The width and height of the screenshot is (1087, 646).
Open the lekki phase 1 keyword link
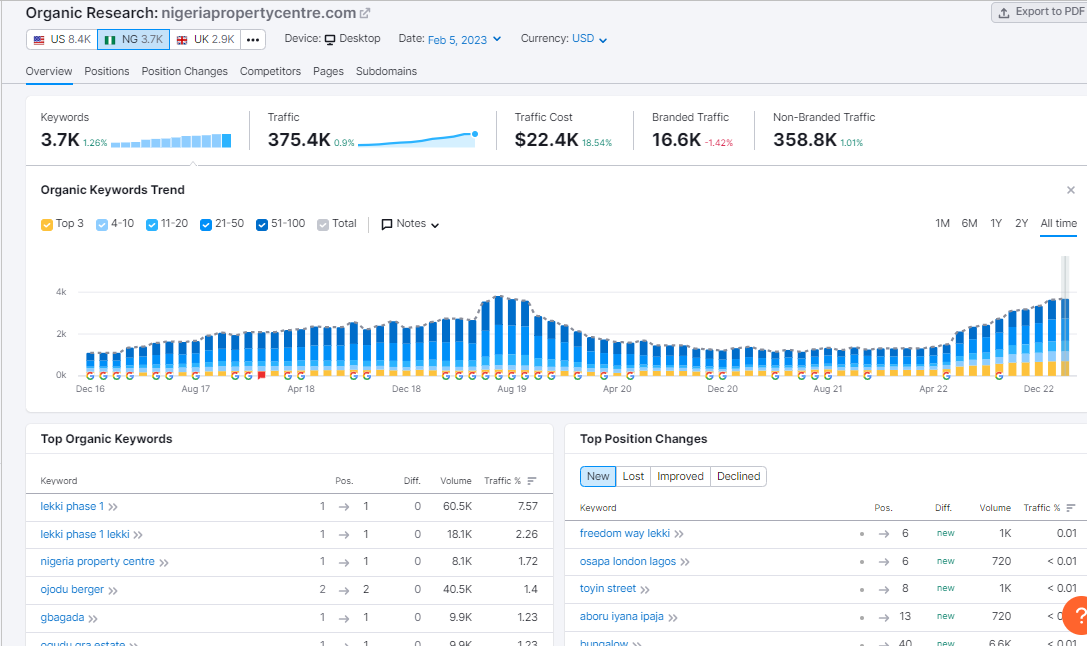(x=72, y=507)
